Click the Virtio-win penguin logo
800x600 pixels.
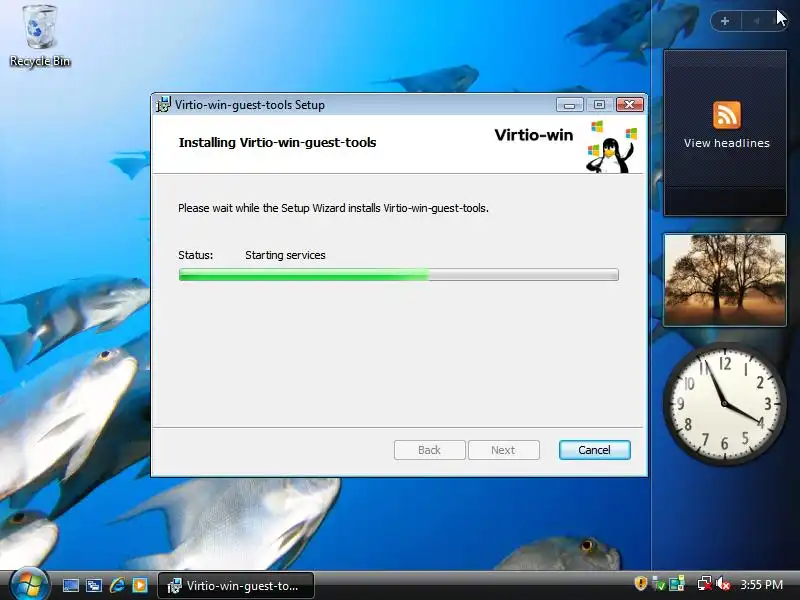(611, 146)
